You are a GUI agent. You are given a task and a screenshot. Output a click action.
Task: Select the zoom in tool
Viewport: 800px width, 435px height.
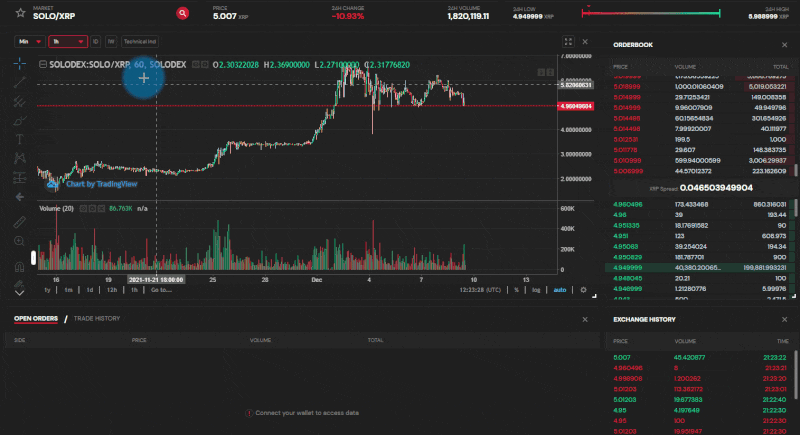pos(19,241)
